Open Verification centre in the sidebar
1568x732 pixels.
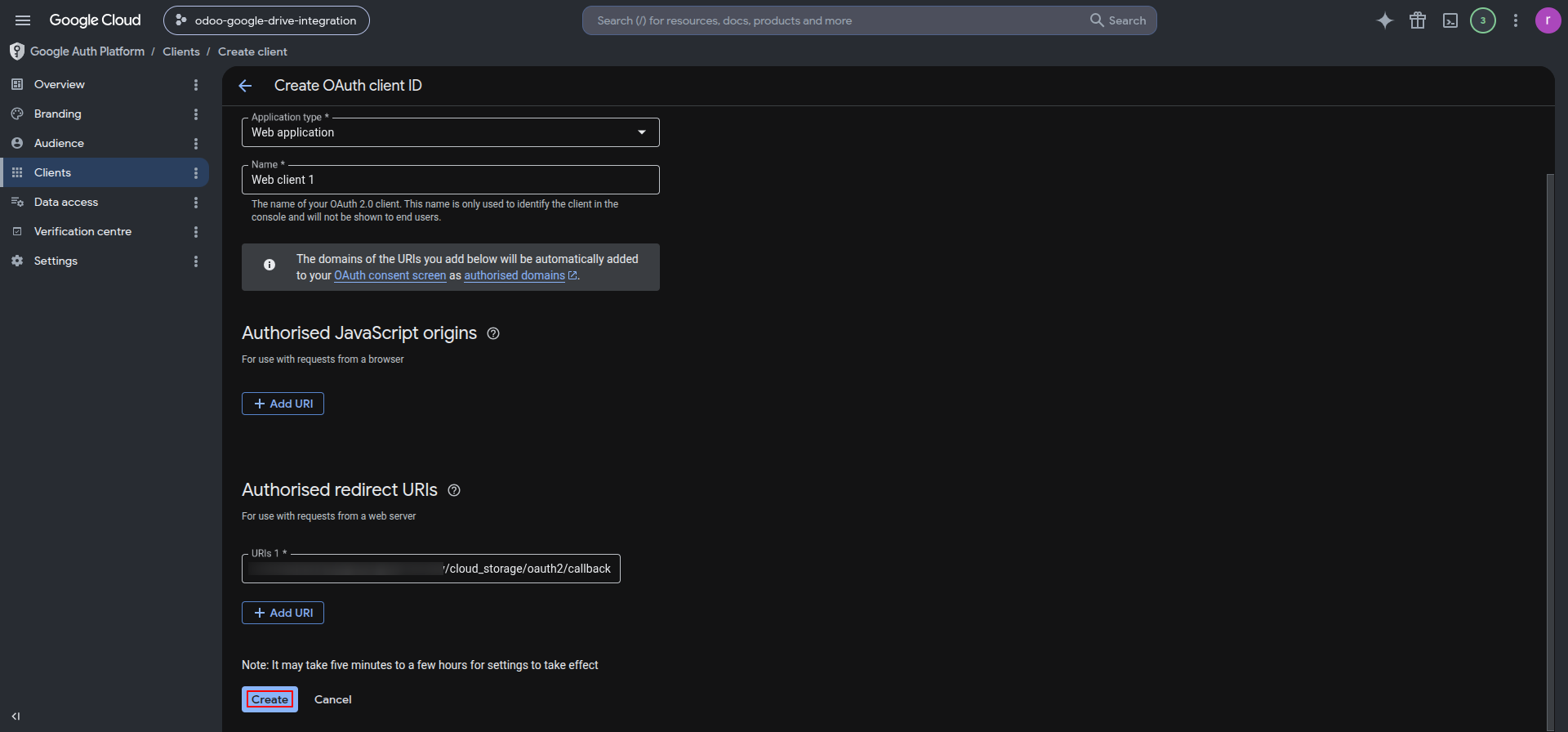pyautogui.click(x=82, y=231)
